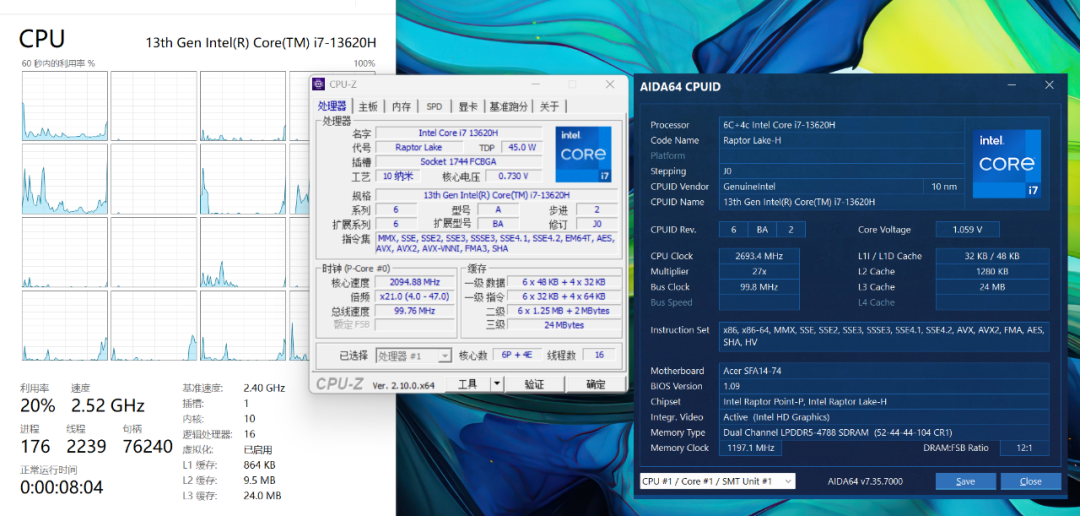Close the CPU-Z window
This screenshot has height=516, width=1080.
[x=610, y=84]
